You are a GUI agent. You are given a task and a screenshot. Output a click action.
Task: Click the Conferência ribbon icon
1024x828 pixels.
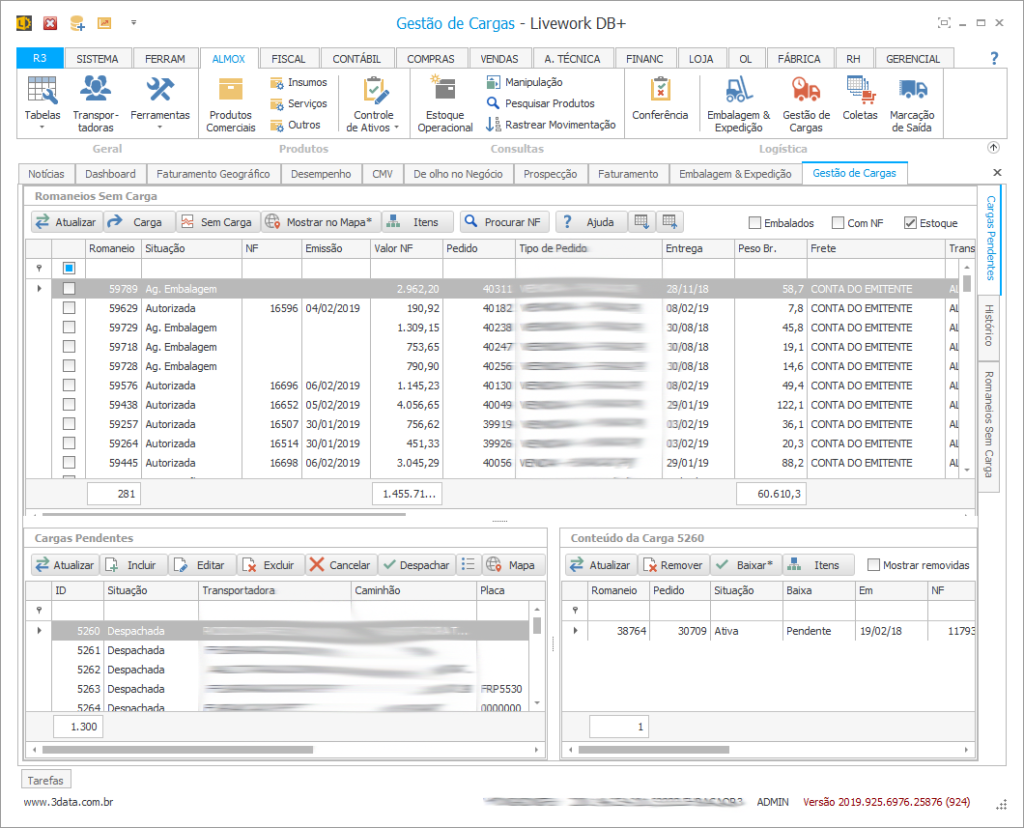(x=660, y=98)
